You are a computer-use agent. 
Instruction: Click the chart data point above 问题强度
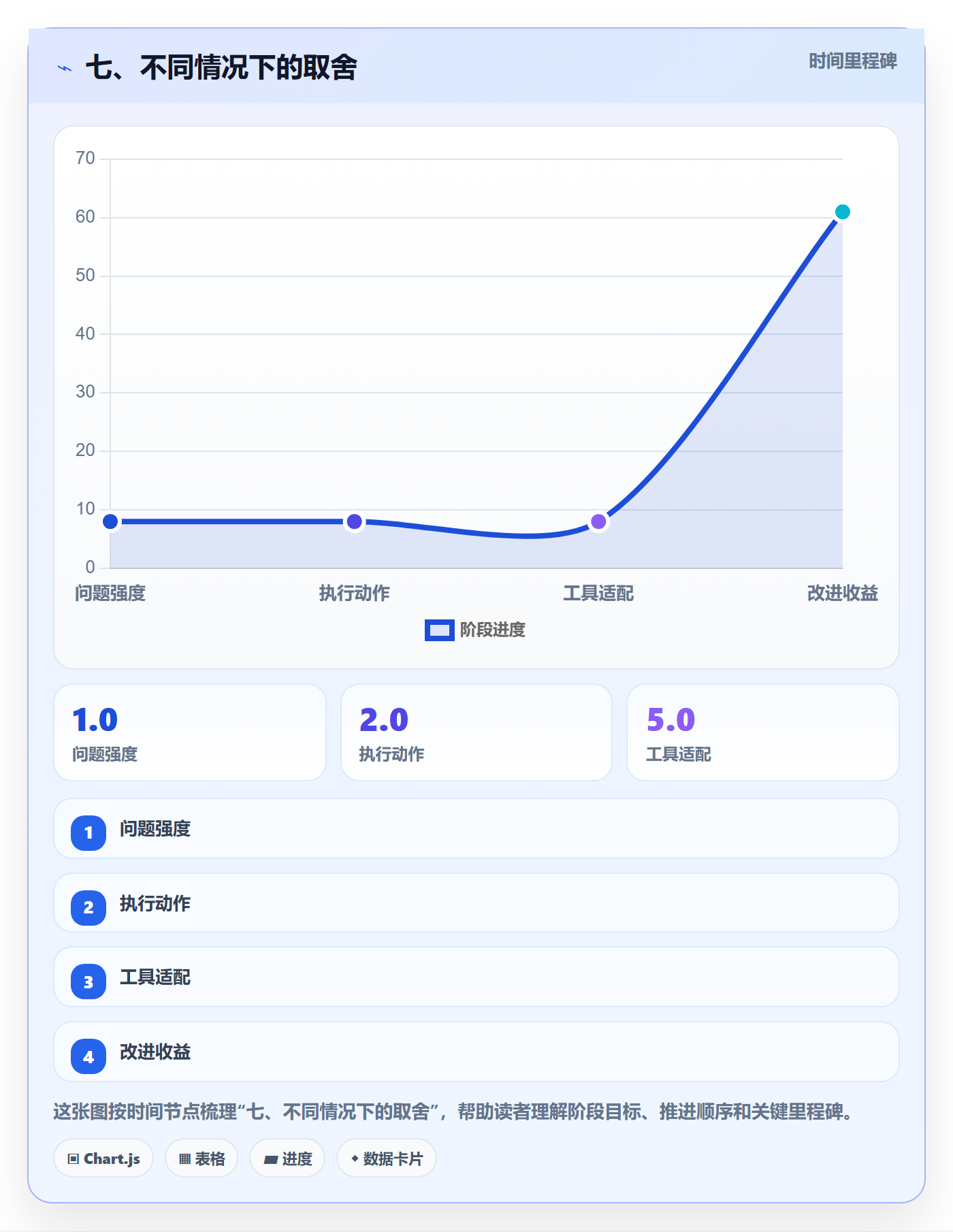110,521
